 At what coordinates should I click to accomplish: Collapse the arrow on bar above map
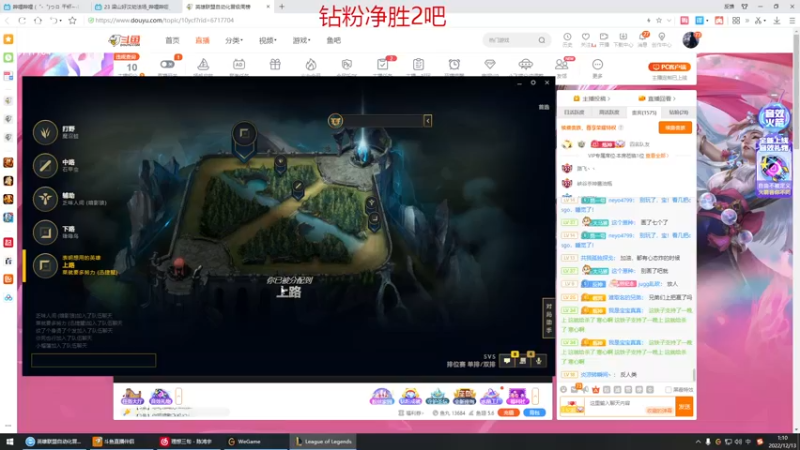428,121
